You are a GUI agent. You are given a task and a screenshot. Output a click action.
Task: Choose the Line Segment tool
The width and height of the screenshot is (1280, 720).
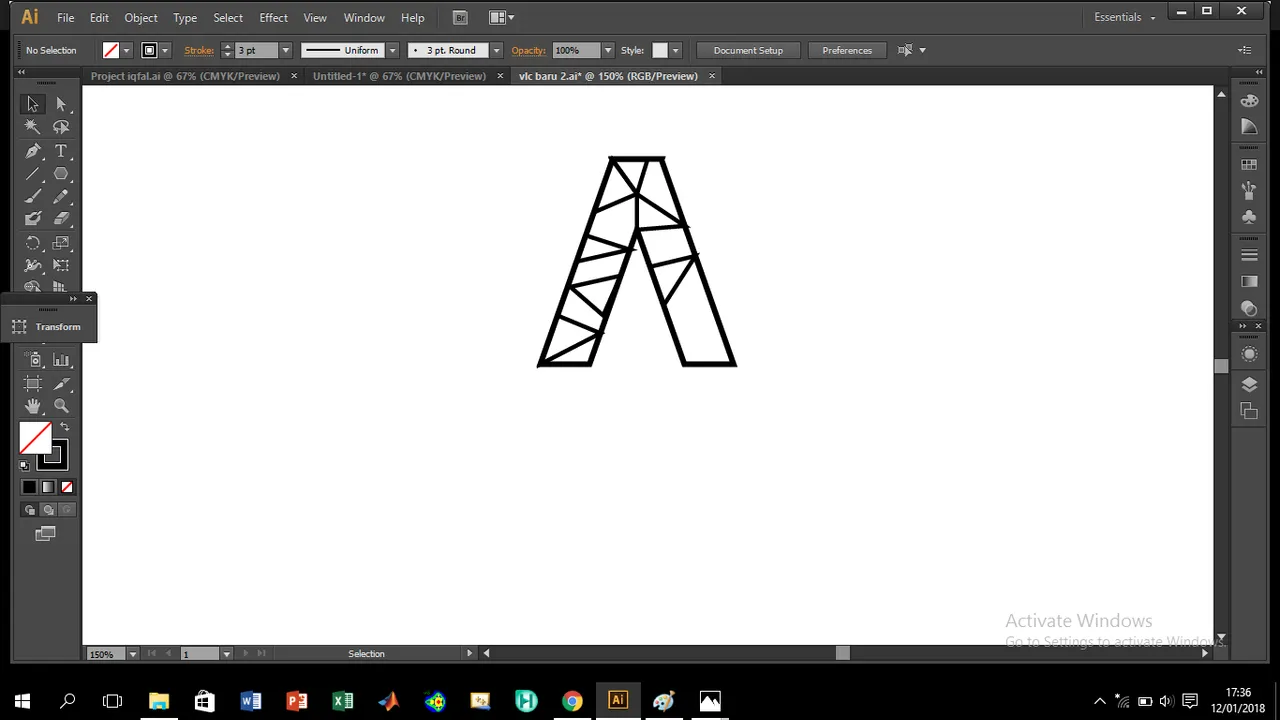click(x=32, y=174)
